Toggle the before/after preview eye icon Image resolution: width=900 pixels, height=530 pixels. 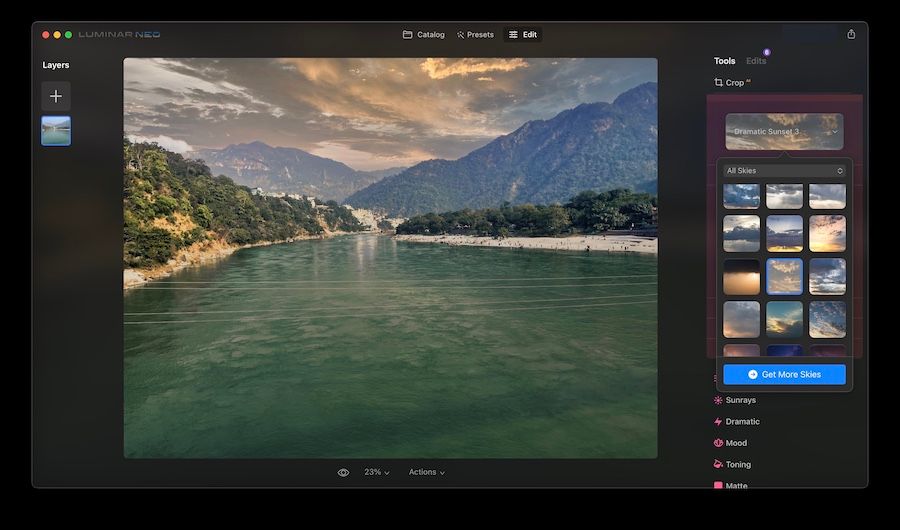(x=343, y=472)
